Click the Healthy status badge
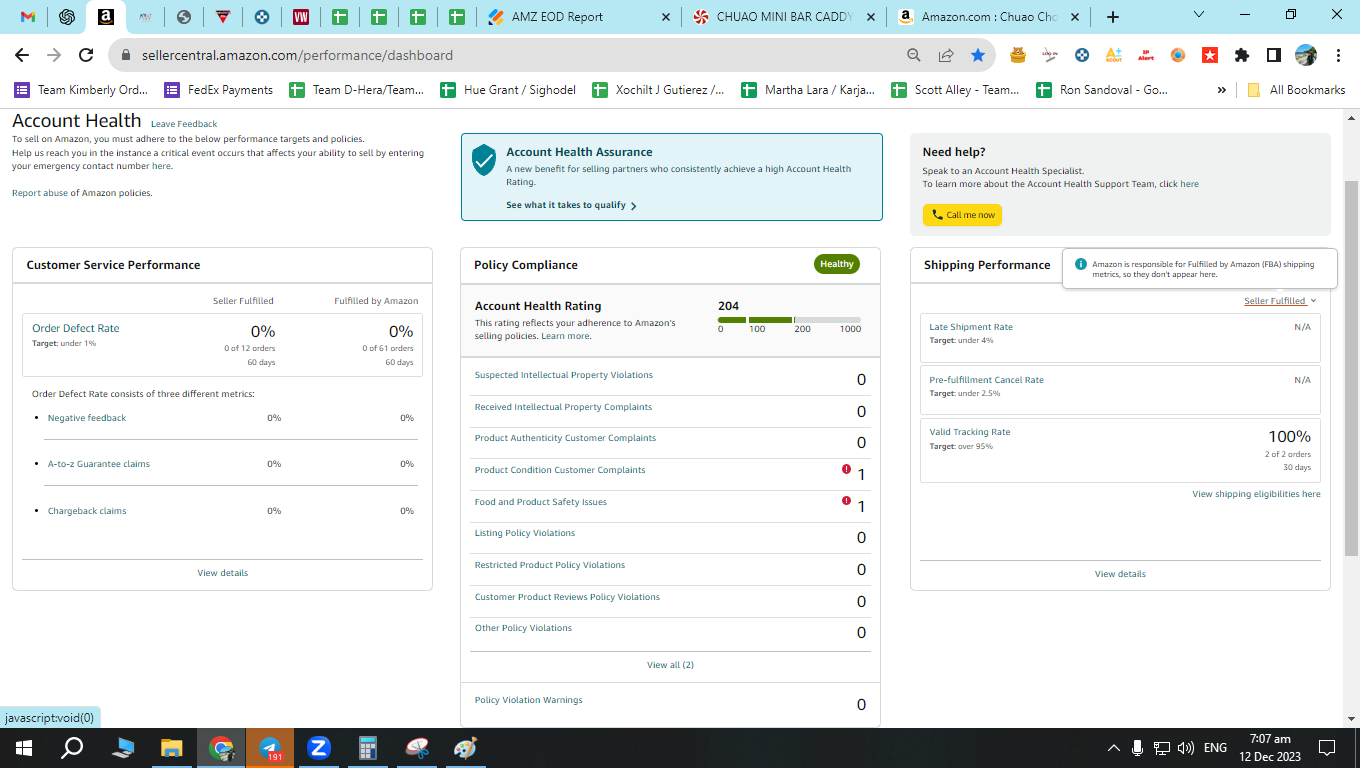 point(837,265)
